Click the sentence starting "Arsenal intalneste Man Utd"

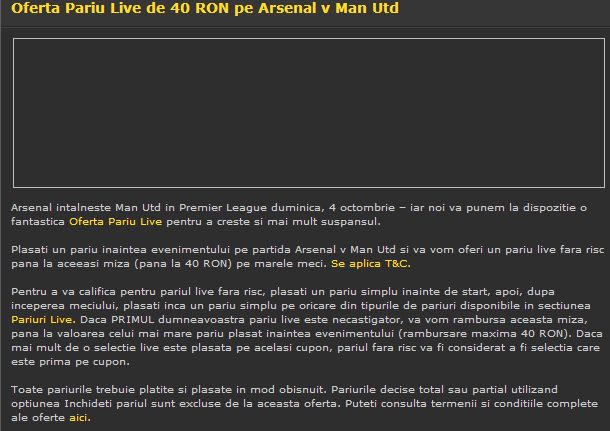click(x=299, y=215)
